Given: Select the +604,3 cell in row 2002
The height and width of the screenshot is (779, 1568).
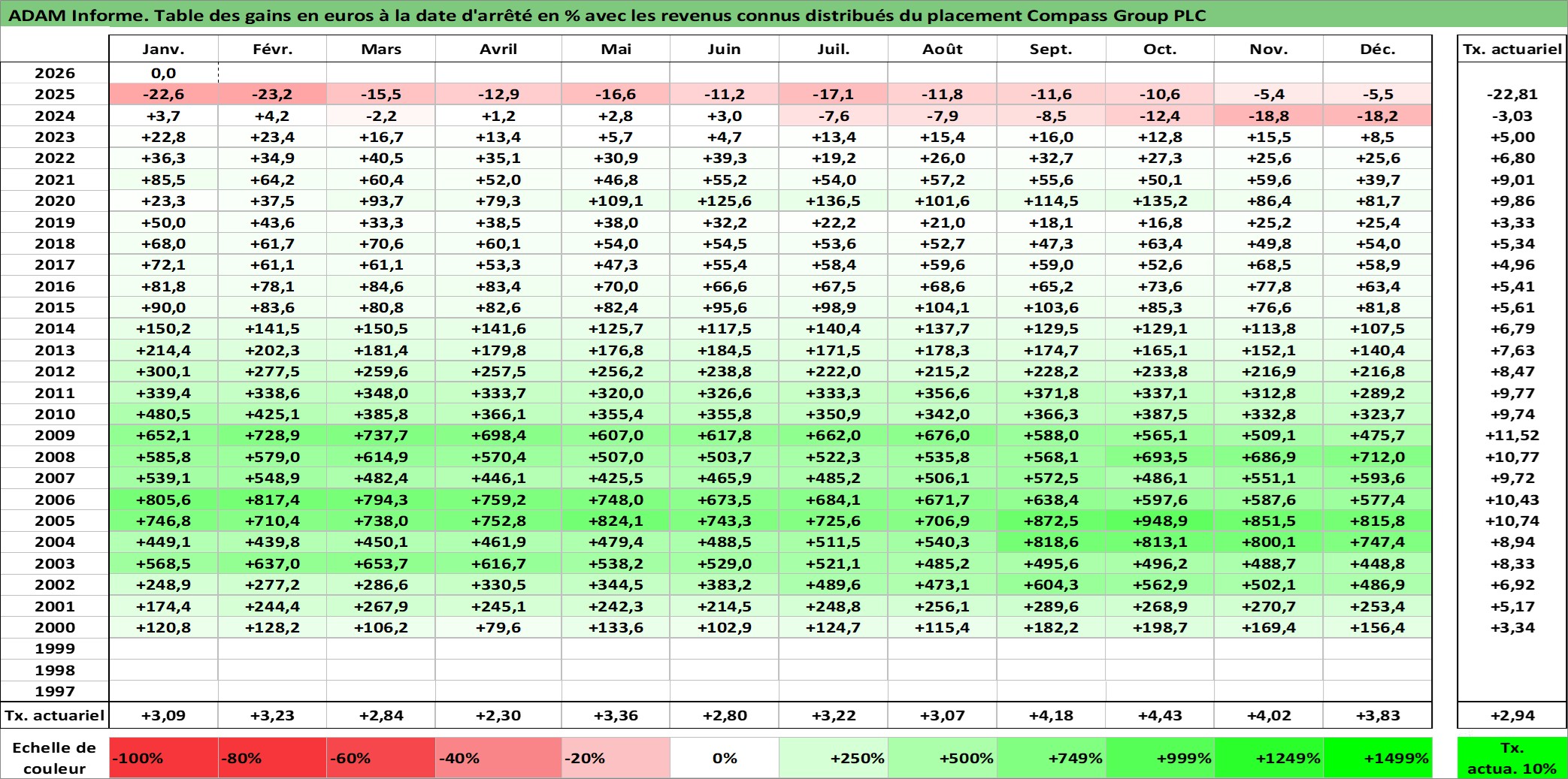Looking at the screenshot, I should (1052, 584).
